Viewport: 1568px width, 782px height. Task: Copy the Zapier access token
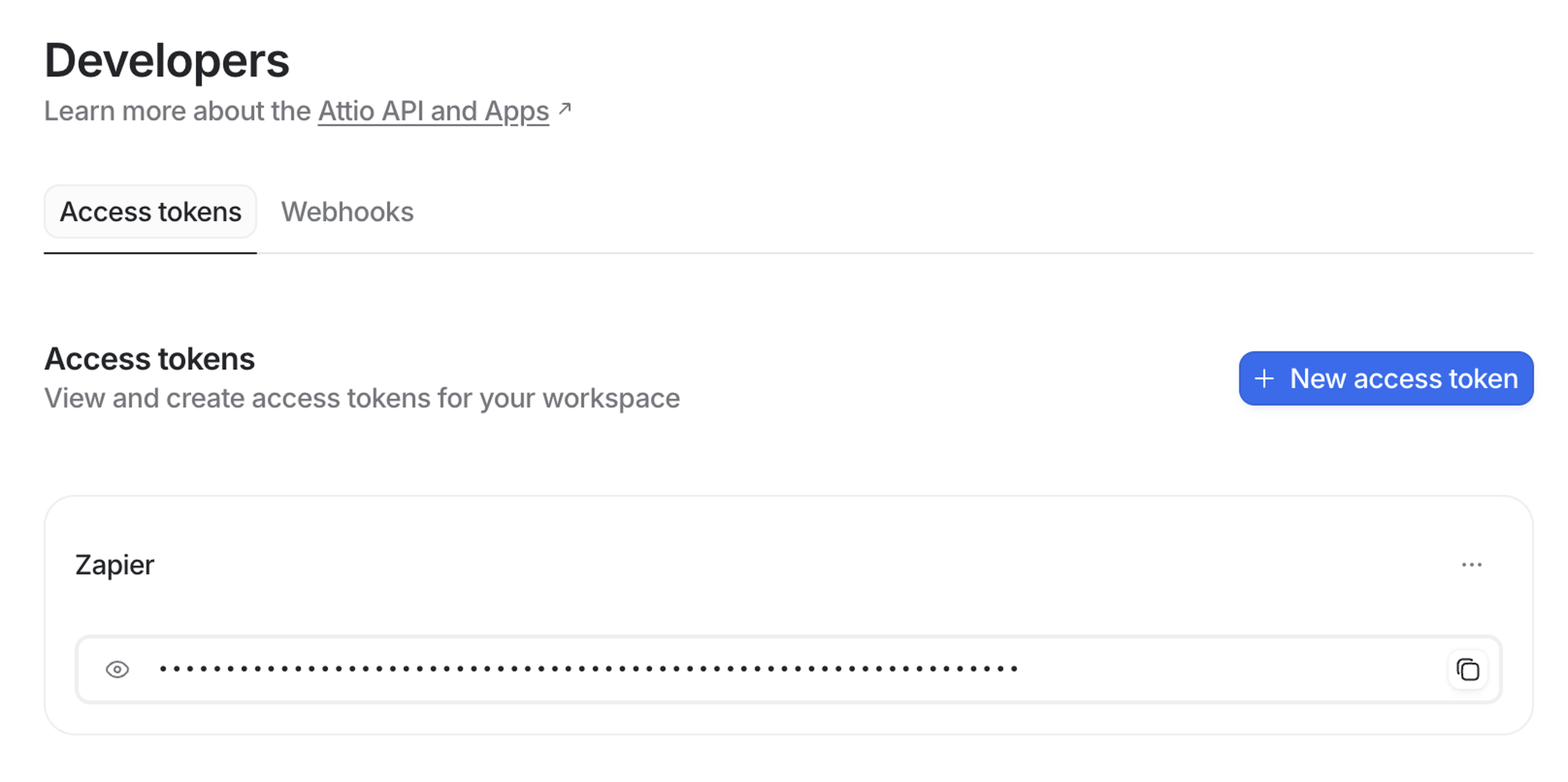pos(1468,669)
